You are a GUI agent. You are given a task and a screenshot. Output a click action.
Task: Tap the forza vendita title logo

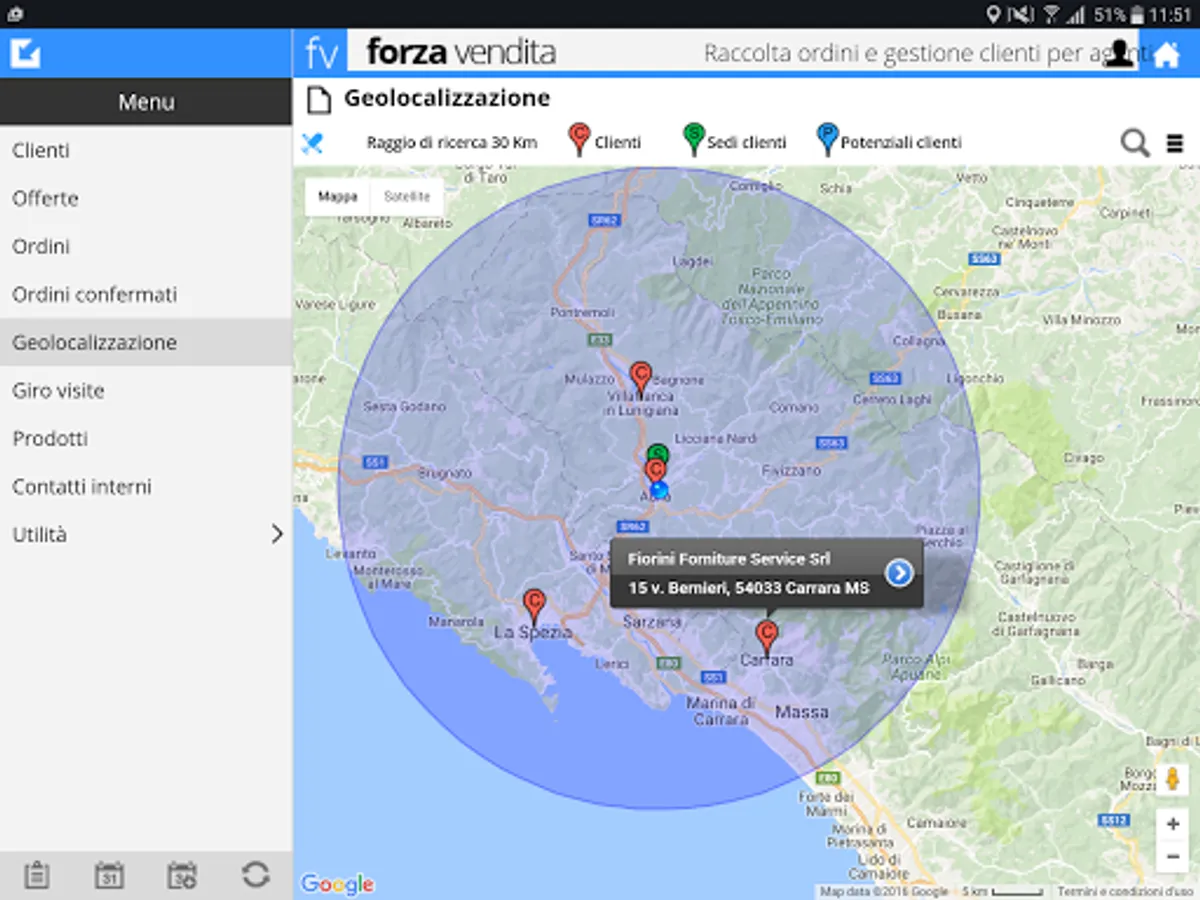(460, 52)
